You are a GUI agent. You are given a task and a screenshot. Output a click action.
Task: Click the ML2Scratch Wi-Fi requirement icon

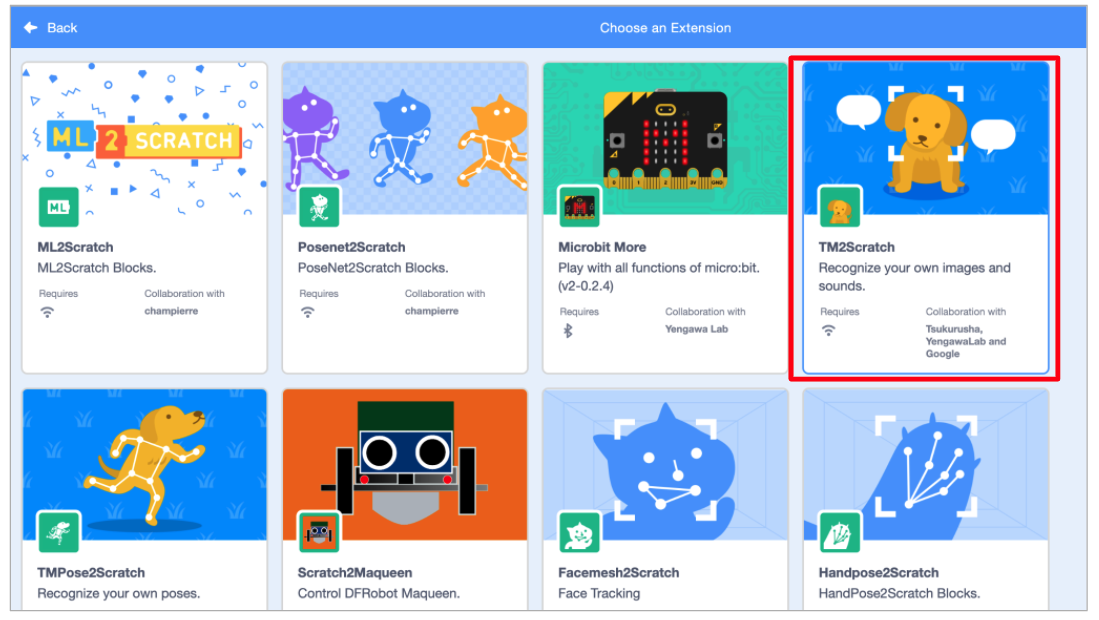[x=47, y=312]
